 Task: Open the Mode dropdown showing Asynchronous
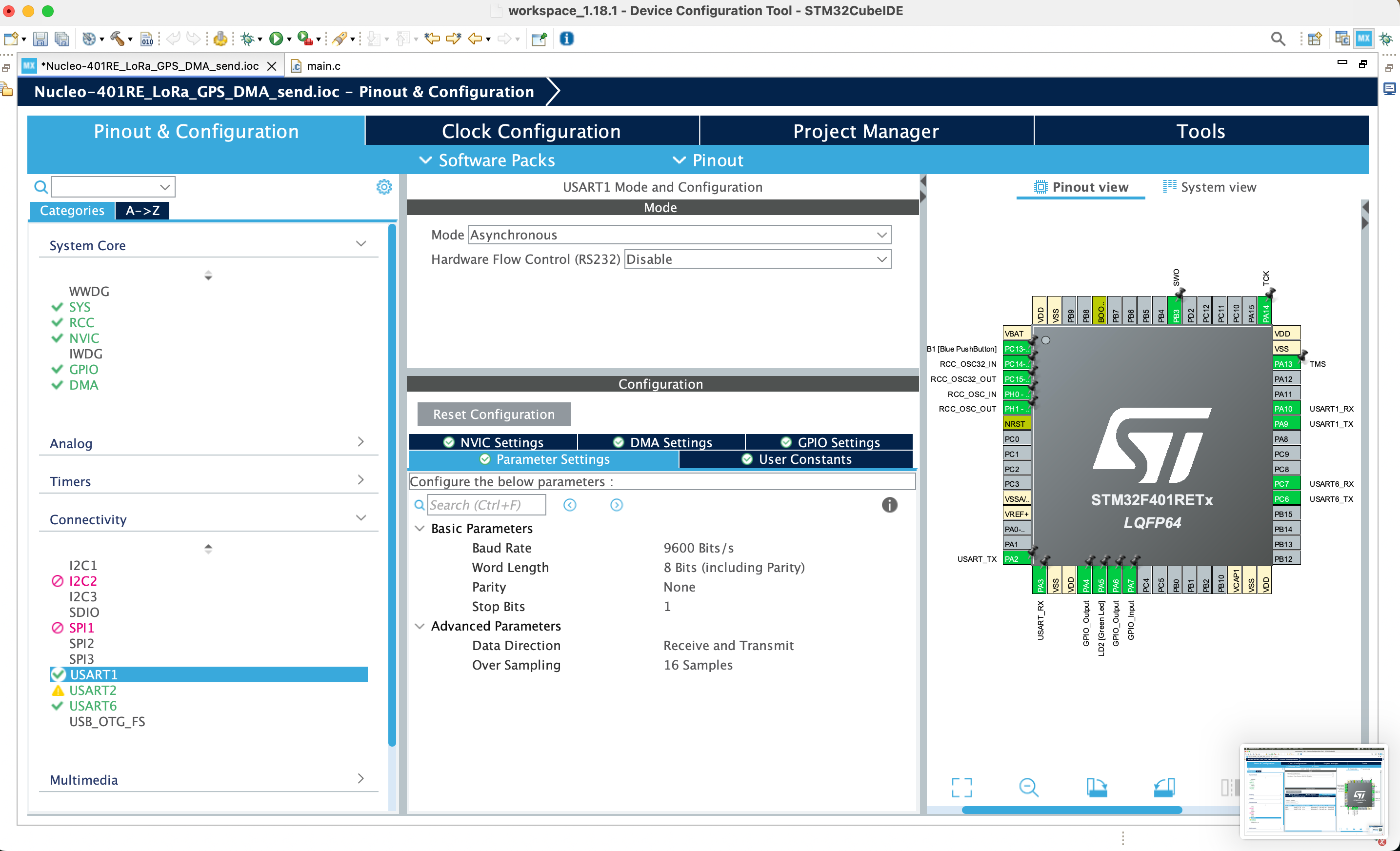[680, 235]
